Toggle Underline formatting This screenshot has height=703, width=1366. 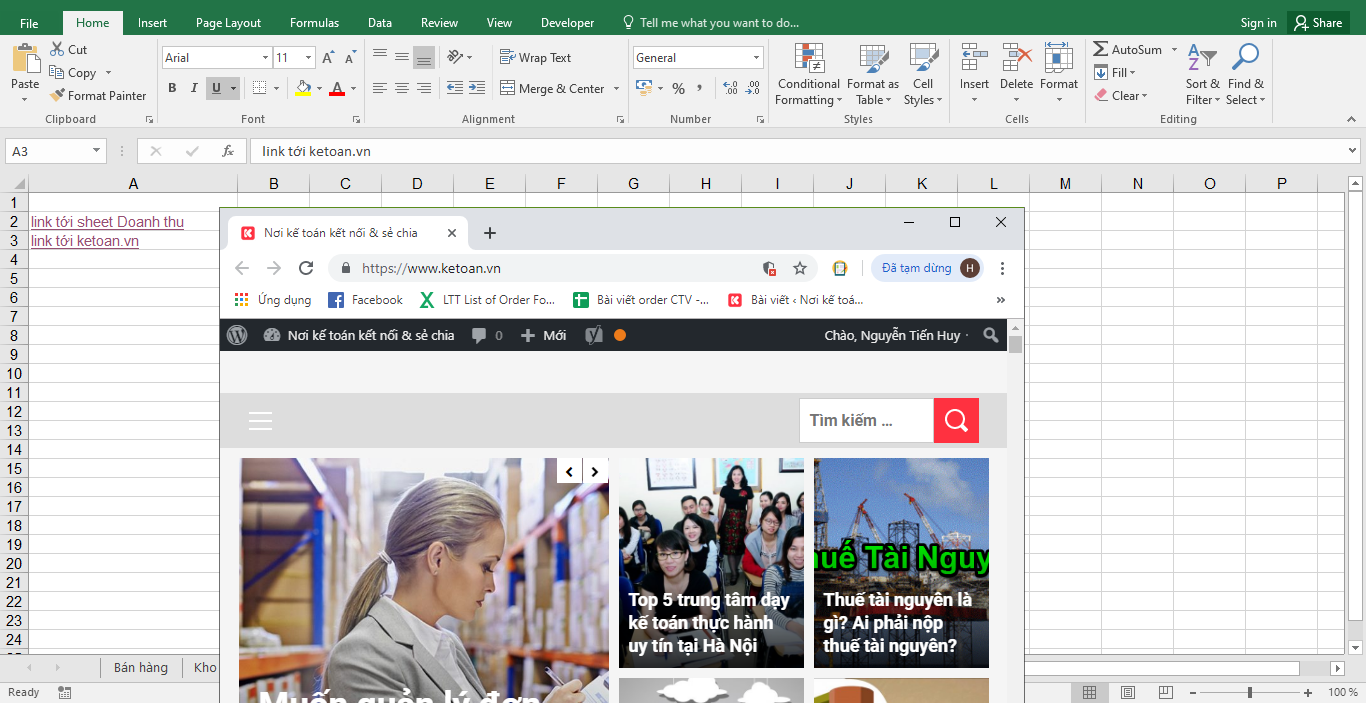pyautogui.click(x=216, y=89)
